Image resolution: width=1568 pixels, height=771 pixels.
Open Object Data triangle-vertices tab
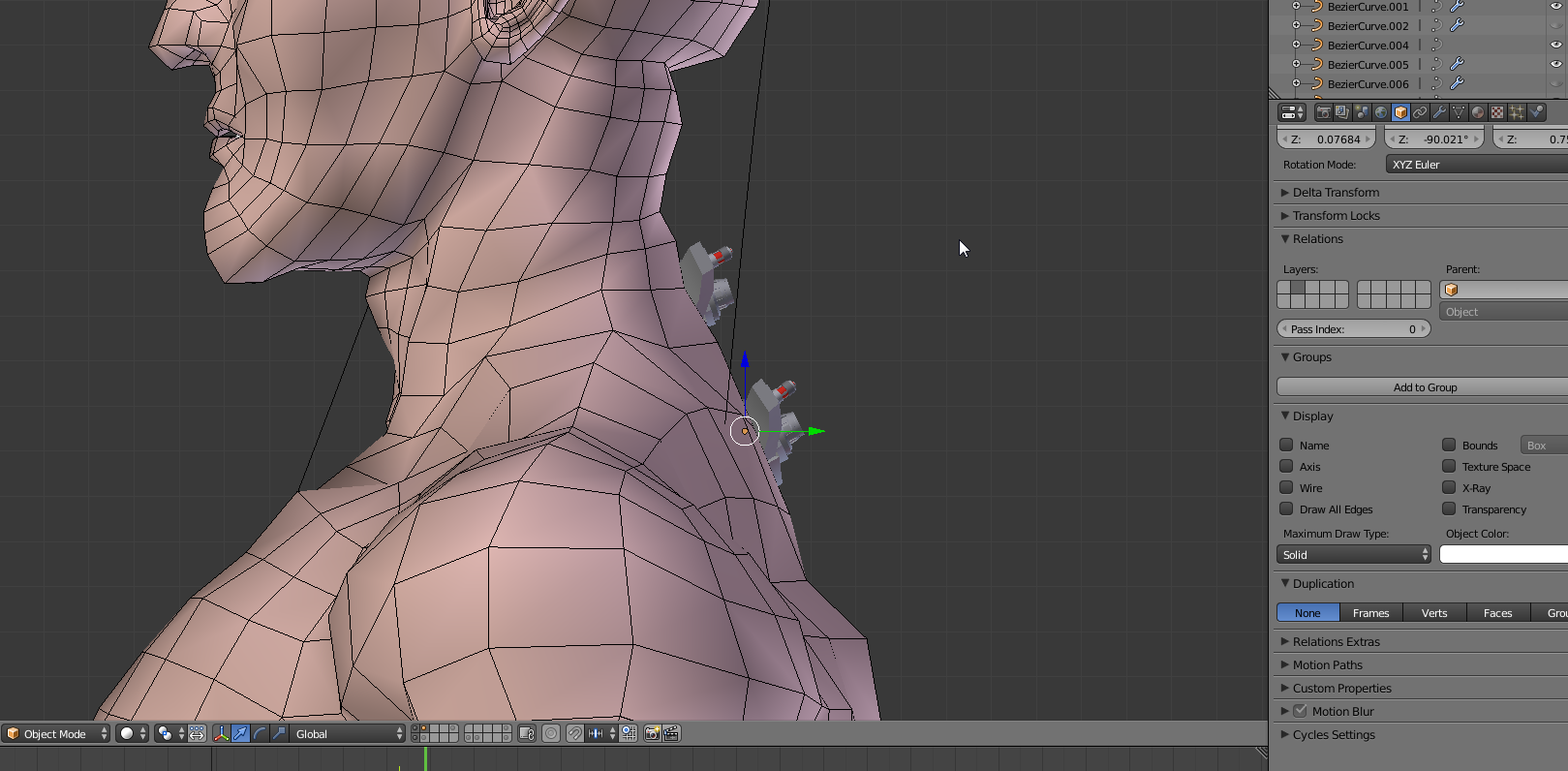(x=1459, y=112)
